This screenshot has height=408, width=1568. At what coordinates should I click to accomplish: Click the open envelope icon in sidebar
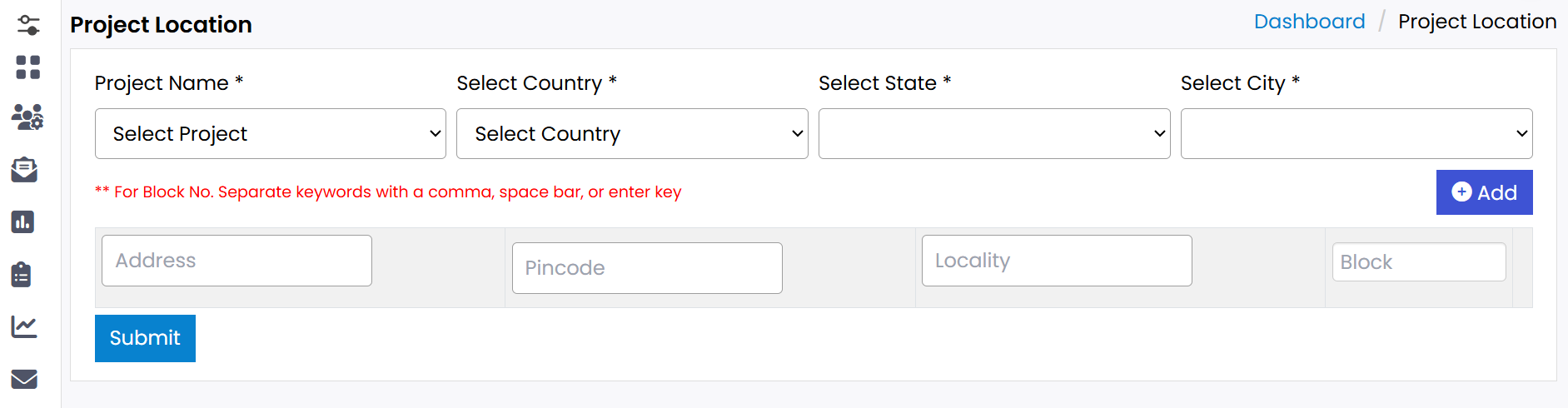point(24,170)
